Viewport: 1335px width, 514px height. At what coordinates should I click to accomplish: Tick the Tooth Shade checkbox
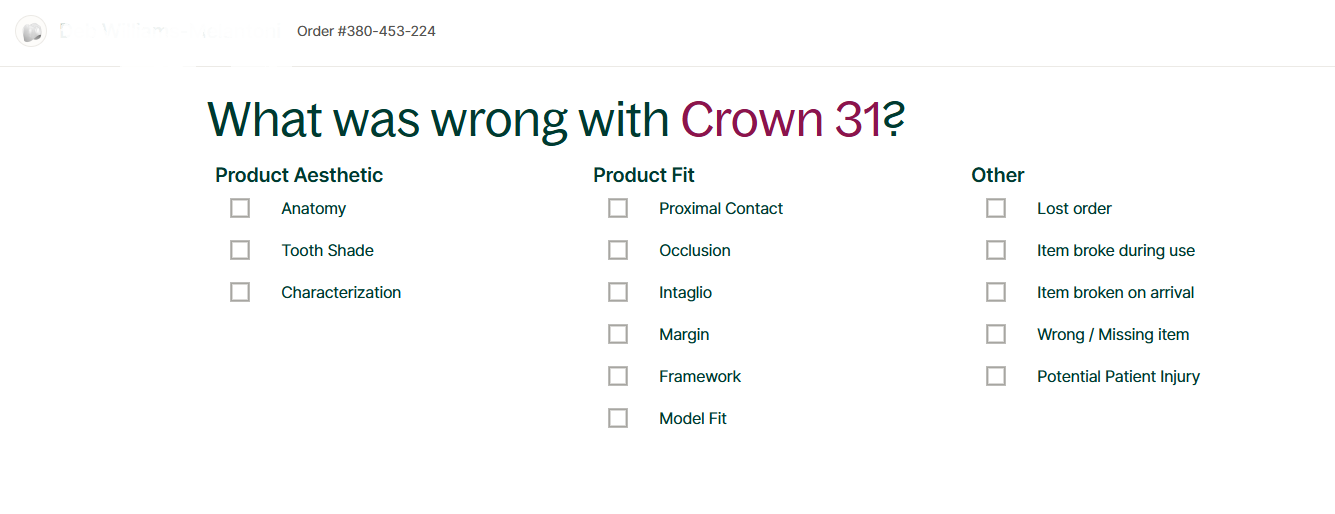(240, 250)
